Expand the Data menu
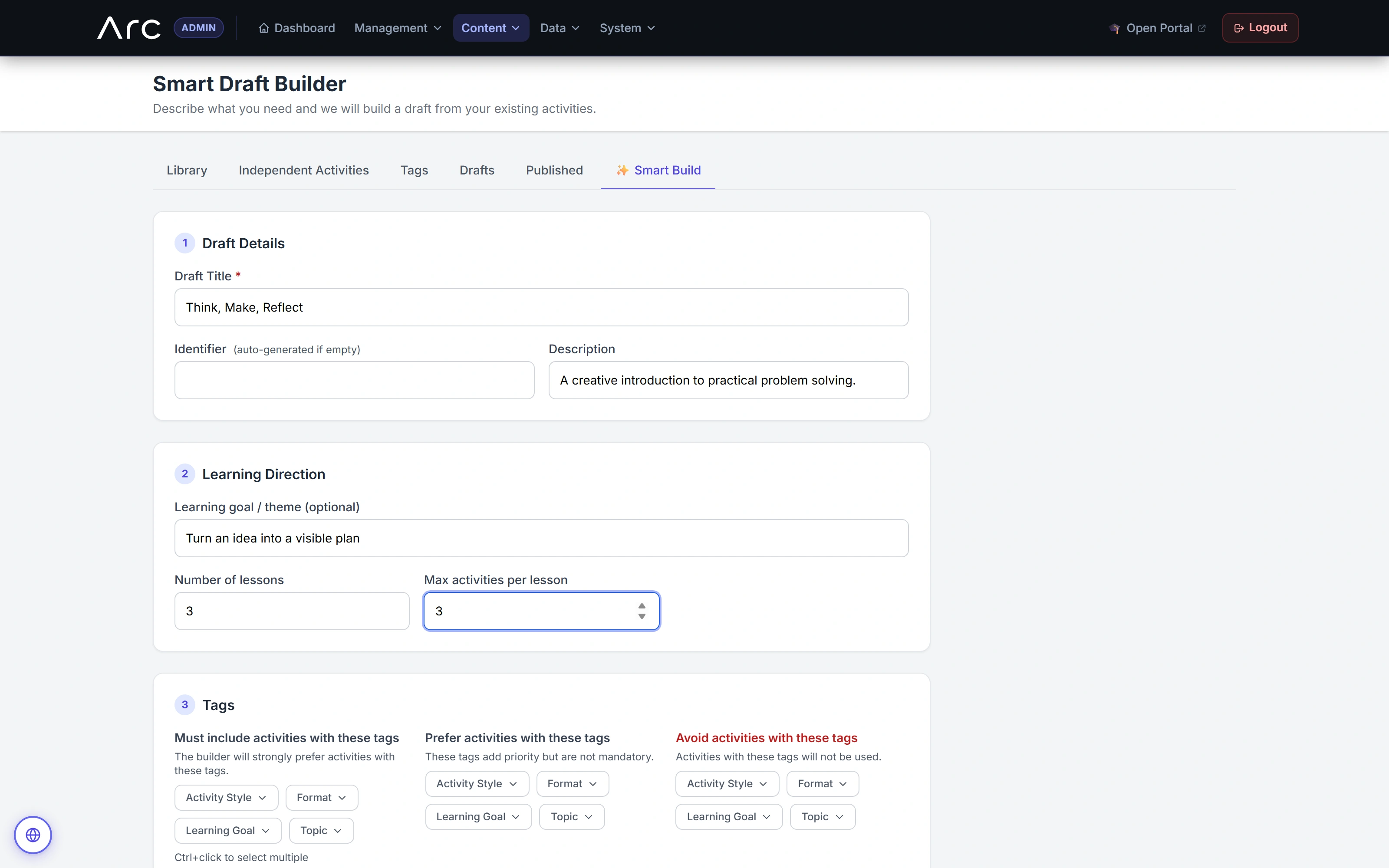 tap(560, 28)
